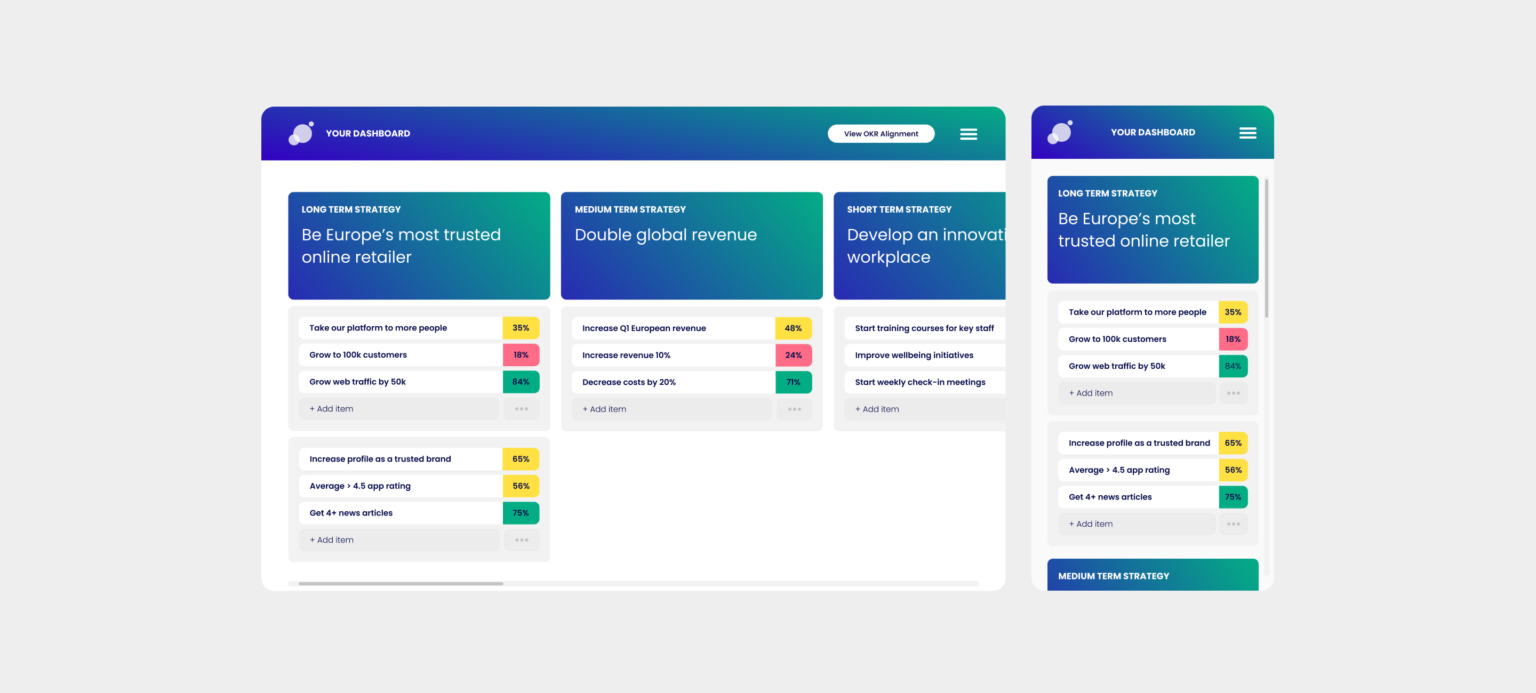Add item under the Double global revenue list
This screenshot has width=1536, height=693.
click(671, 409)
